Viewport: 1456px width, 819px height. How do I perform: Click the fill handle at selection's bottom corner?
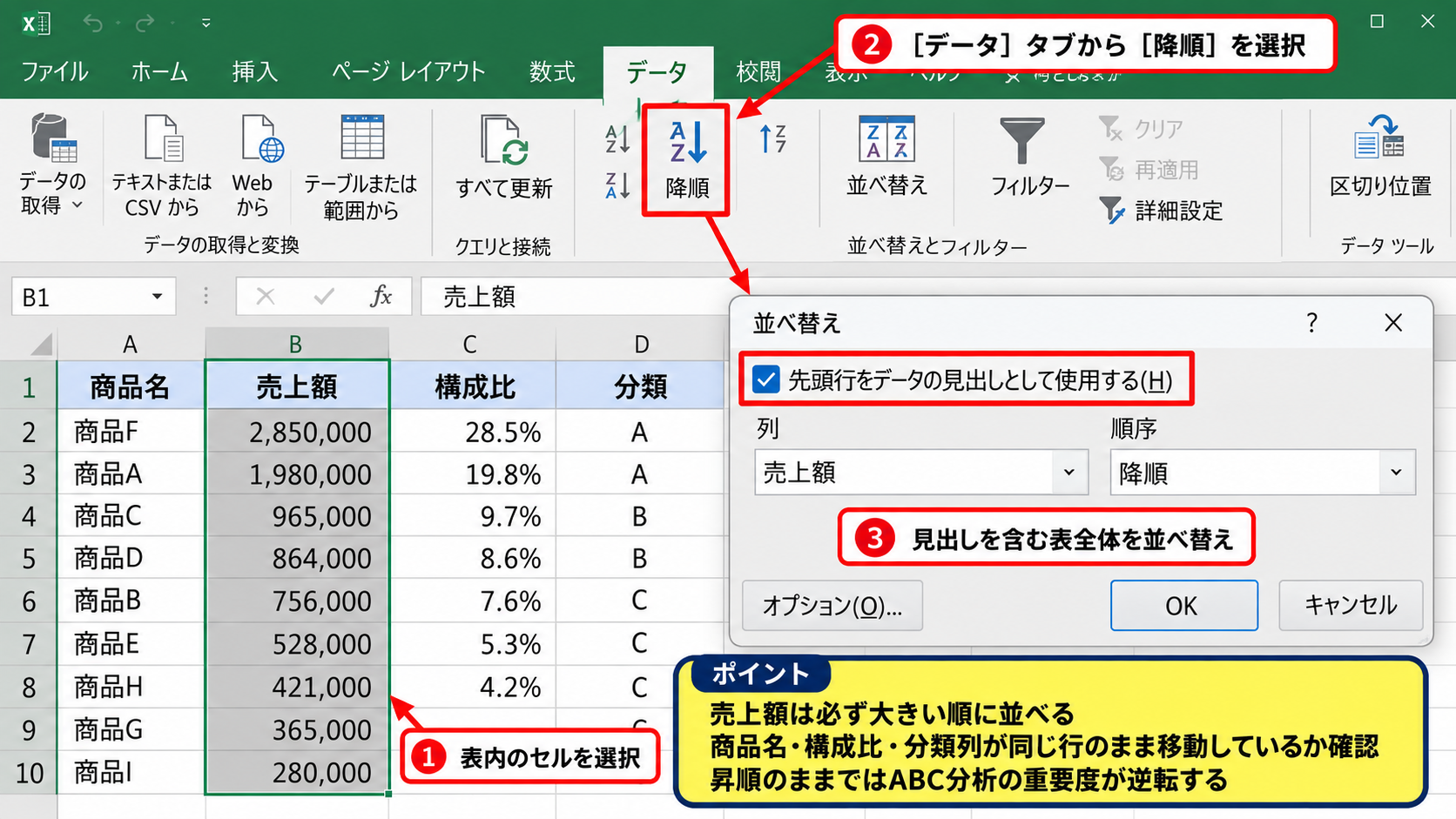(388, 794)
